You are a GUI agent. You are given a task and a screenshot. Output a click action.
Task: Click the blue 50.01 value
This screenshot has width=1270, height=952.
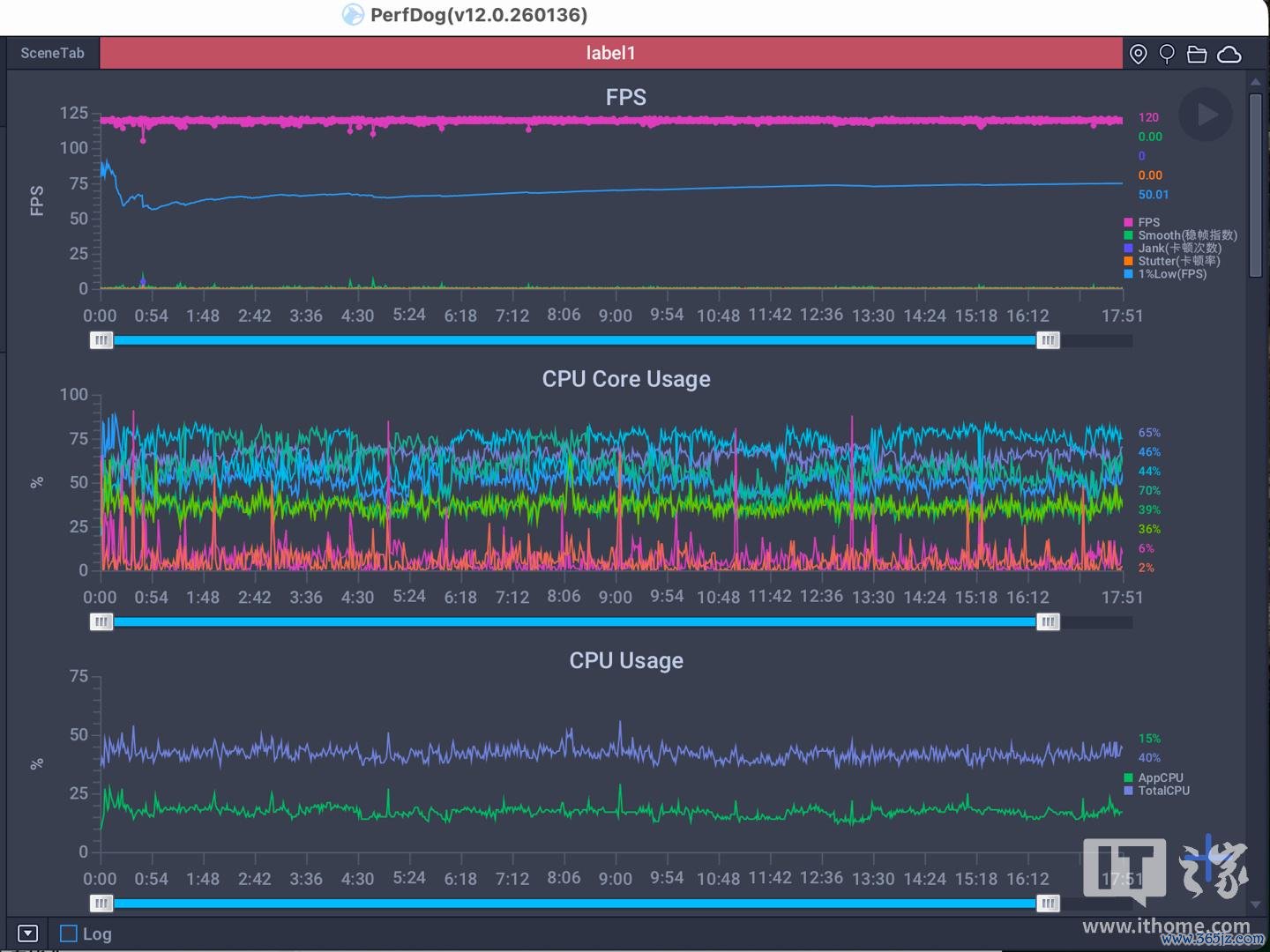click(1154, 195)
